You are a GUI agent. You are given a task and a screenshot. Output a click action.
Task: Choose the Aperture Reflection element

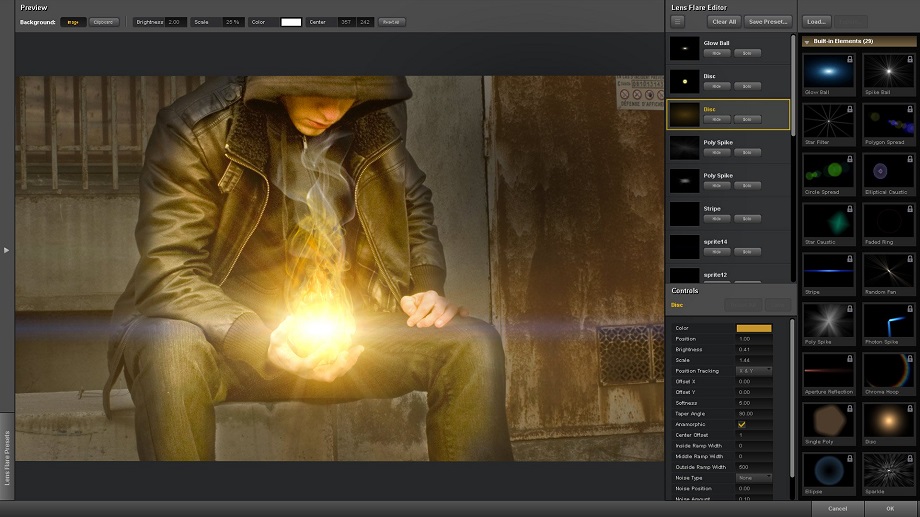pos(827,371)
